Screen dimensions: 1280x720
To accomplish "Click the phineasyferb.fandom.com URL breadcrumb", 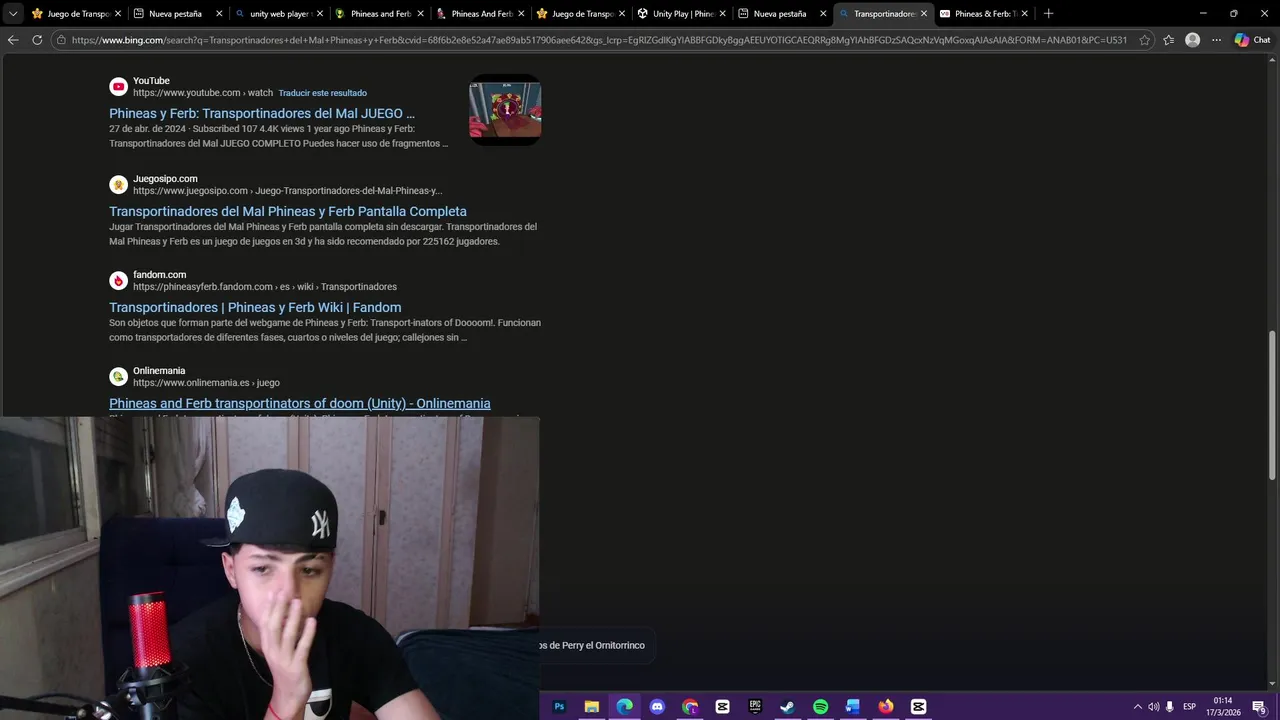I will [265, 287].
